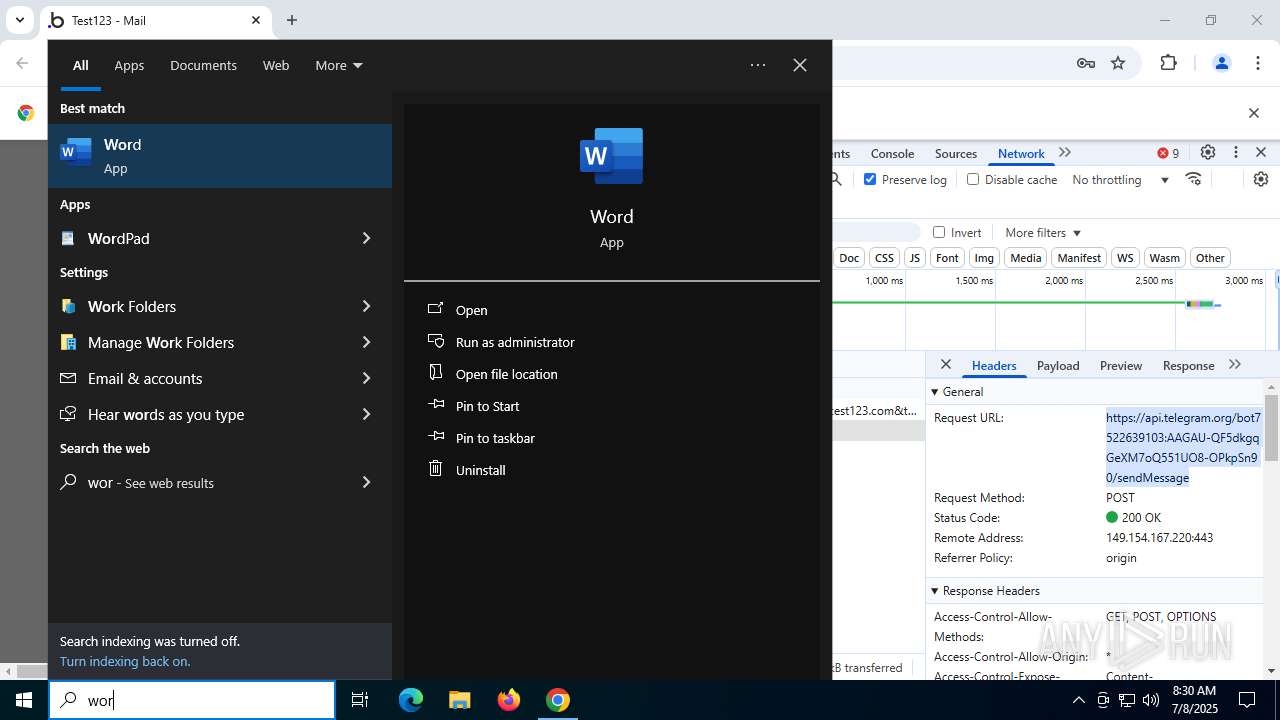Click the WordPad app icon
Image resolution: width=1280 pixels, height=720 pixels.
[68, 238]
